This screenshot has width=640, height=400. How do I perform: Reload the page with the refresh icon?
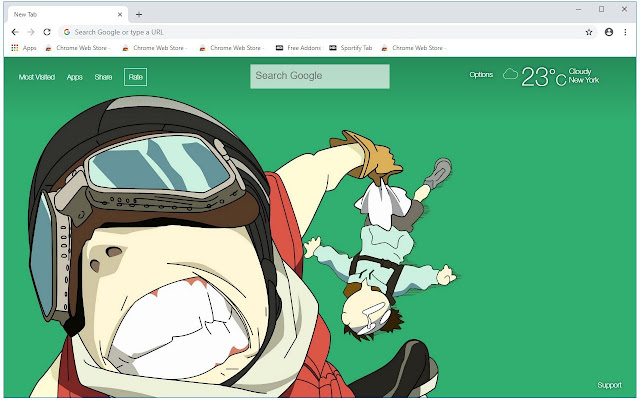pyautogui.click(x=47, y=32)
